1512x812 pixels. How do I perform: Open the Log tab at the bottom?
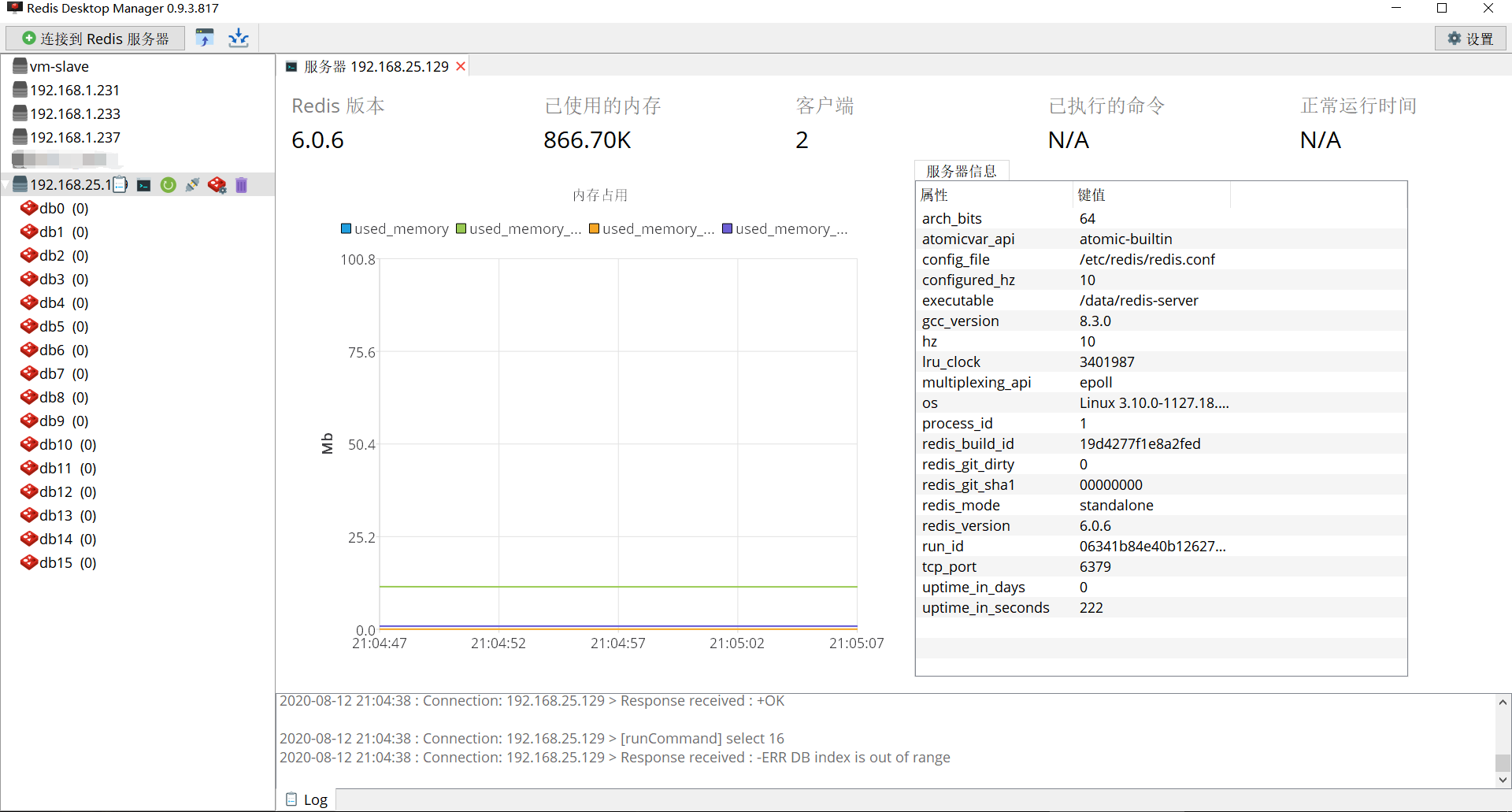click(x=306, y=799)
